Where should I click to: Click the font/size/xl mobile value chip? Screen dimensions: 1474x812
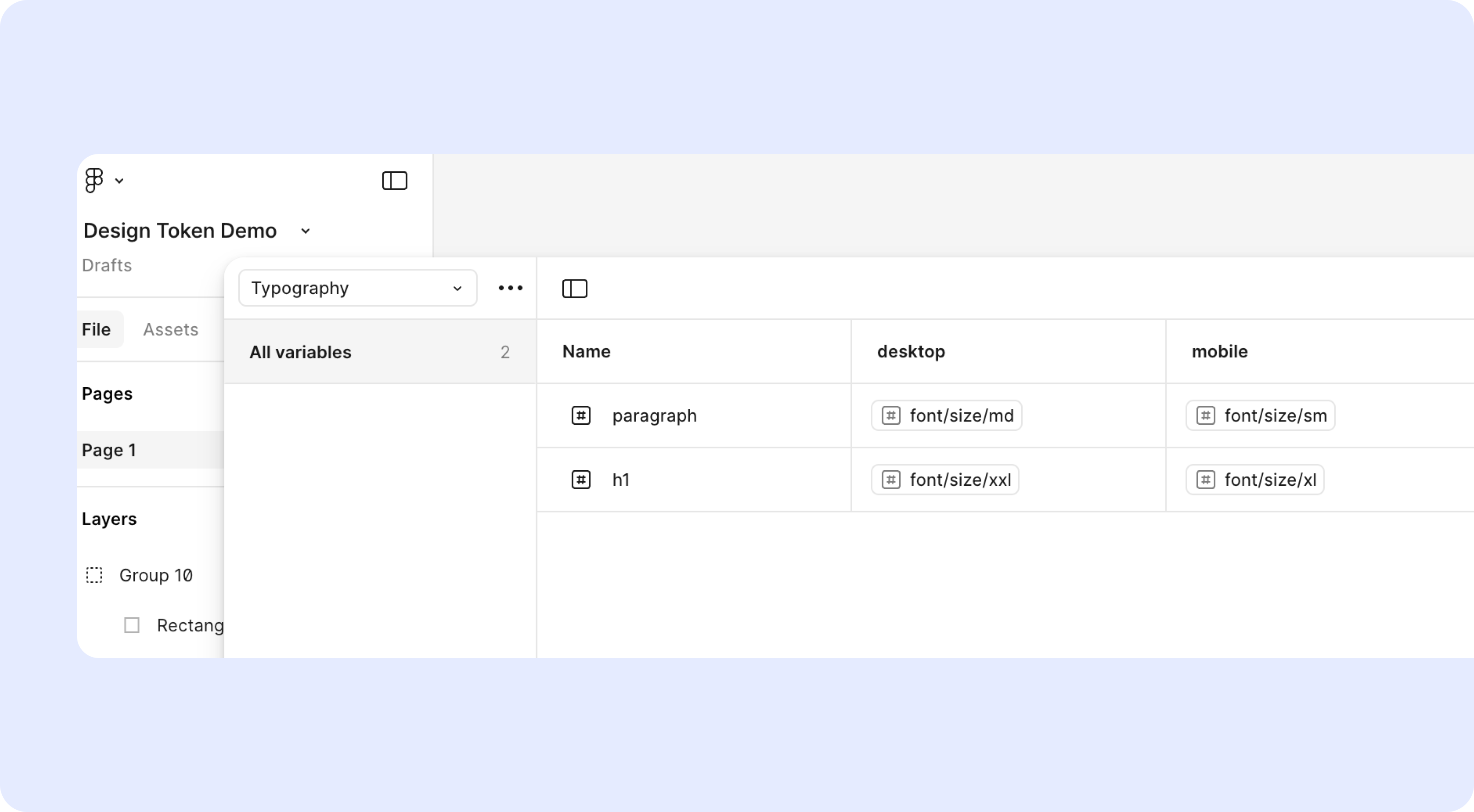point(1255,479)
